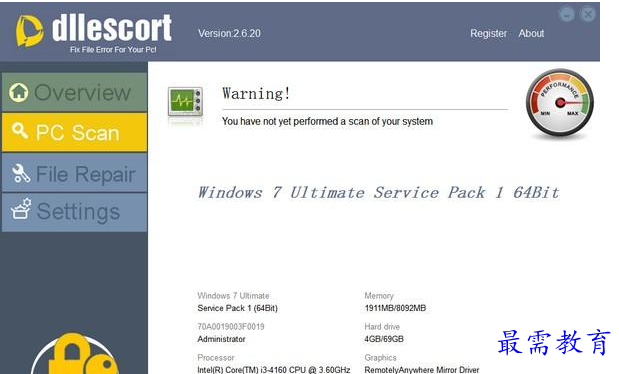Click the Windows 7 Ultimate Service Pack banner

[378, 193]
